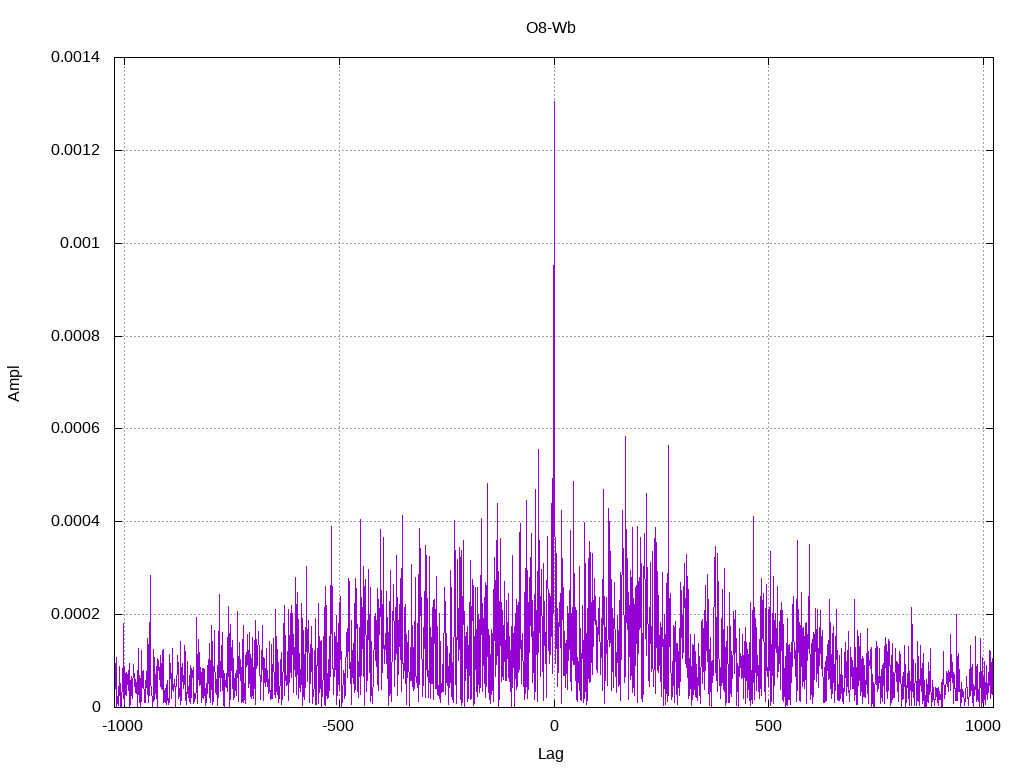This screenshot has height=768, width=1024.
Task: Click the Ampl y-axis label
Action: point(14,383)
